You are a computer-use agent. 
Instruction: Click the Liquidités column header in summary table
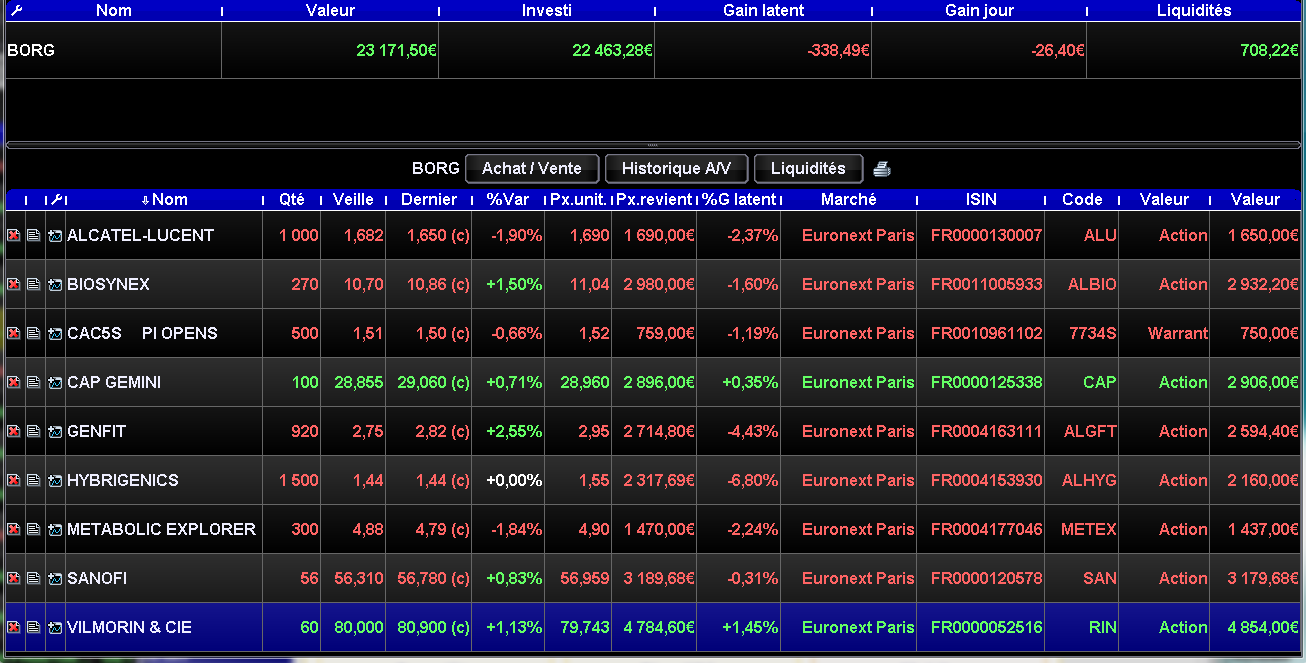pyautogui.click(x=1194, y=10)
